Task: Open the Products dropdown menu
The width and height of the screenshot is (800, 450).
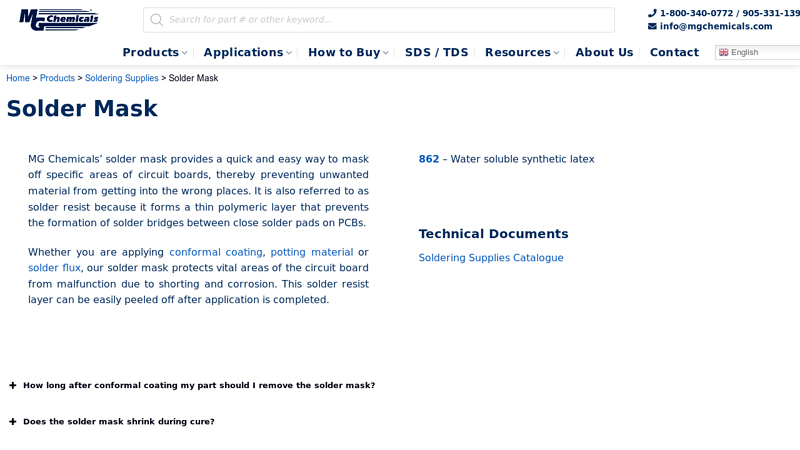Action: tap(154, 53)
